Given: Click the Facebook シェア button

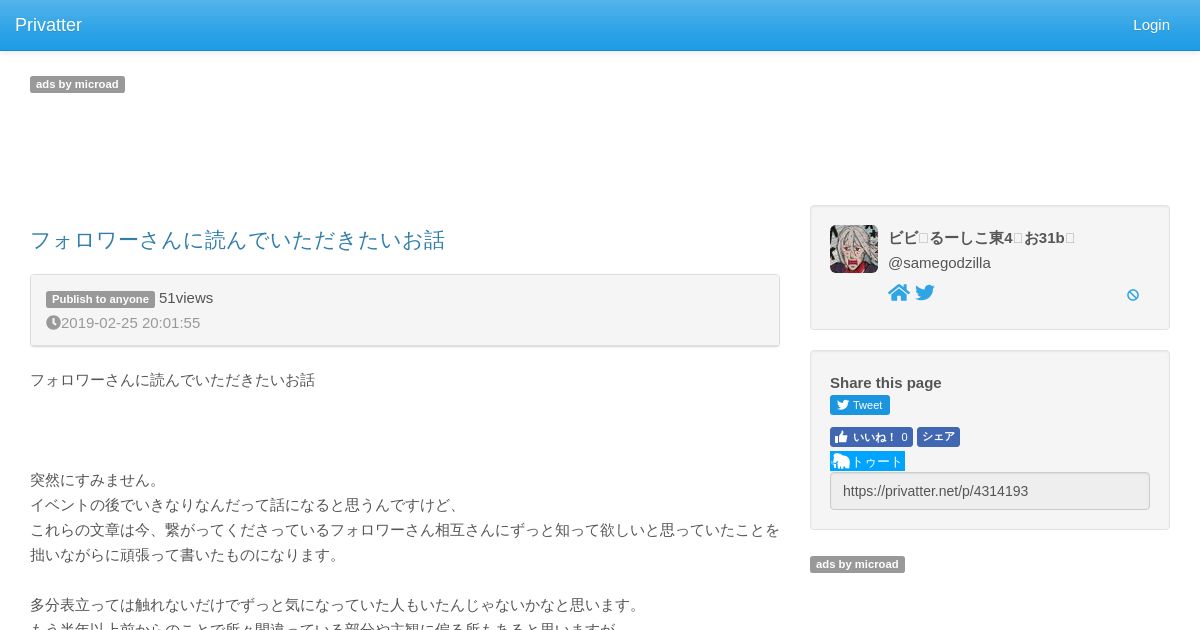Looking at the screenshot, I should (x=938, y=437).
